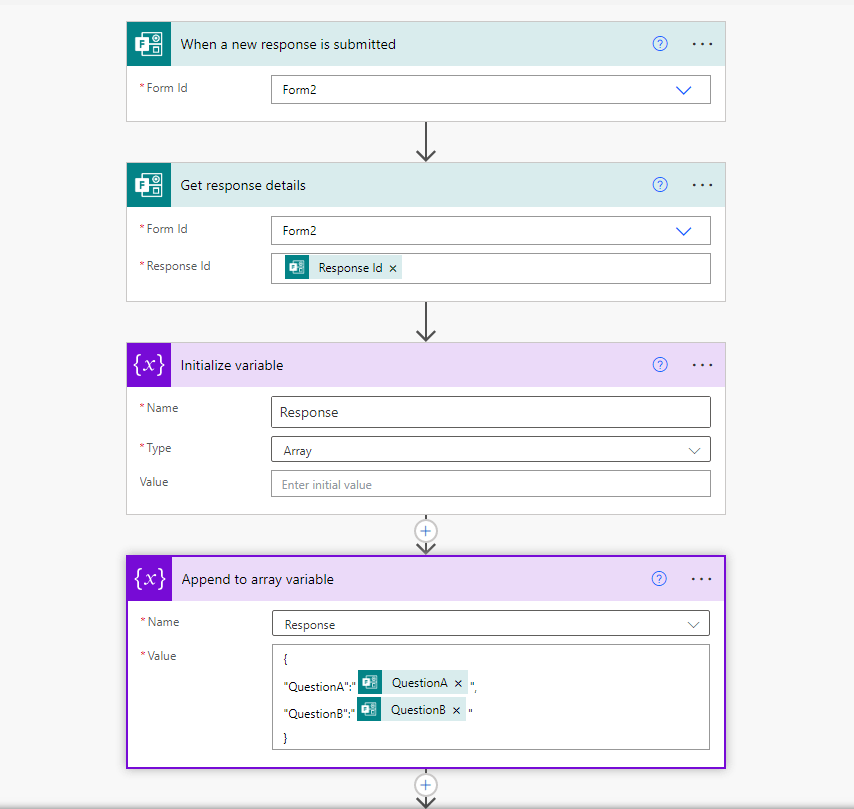Open help for Append to array variable
The image size is (854, 809).
[x=660, y=579]
